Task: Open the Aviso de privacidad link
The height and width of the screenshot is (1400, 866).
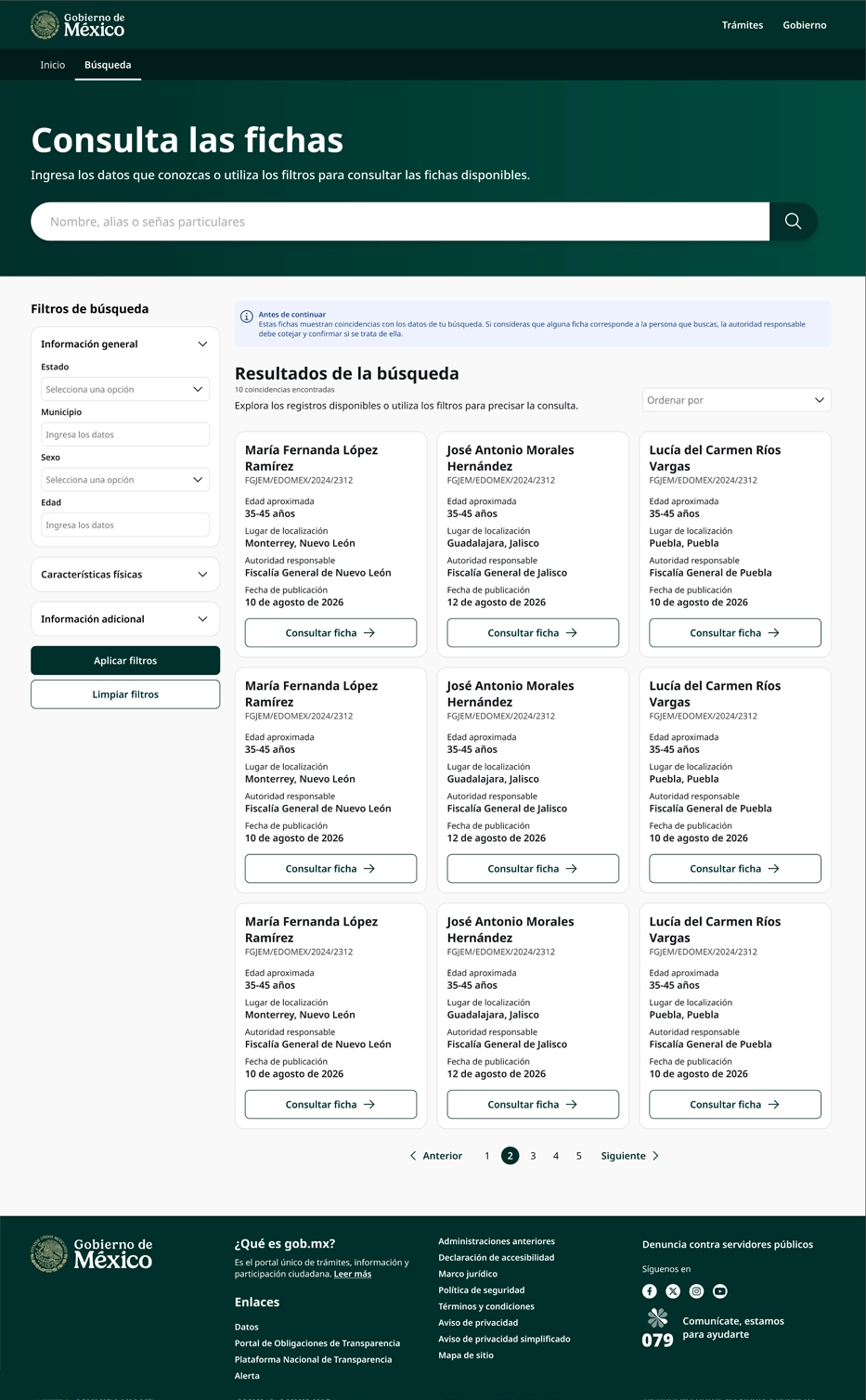Action: (x=478, y=1323)
